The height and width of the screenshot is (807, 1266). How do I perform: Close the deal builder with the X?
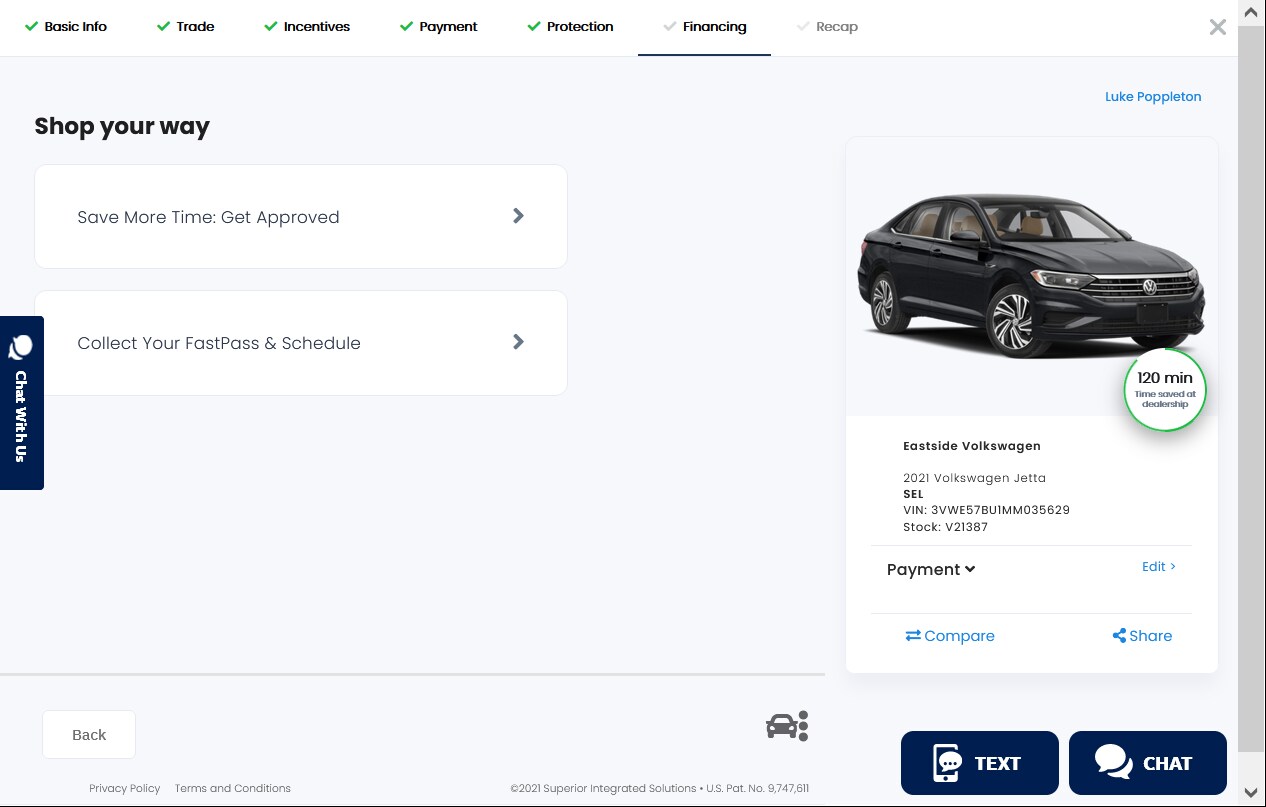(x=1217, y=27)
